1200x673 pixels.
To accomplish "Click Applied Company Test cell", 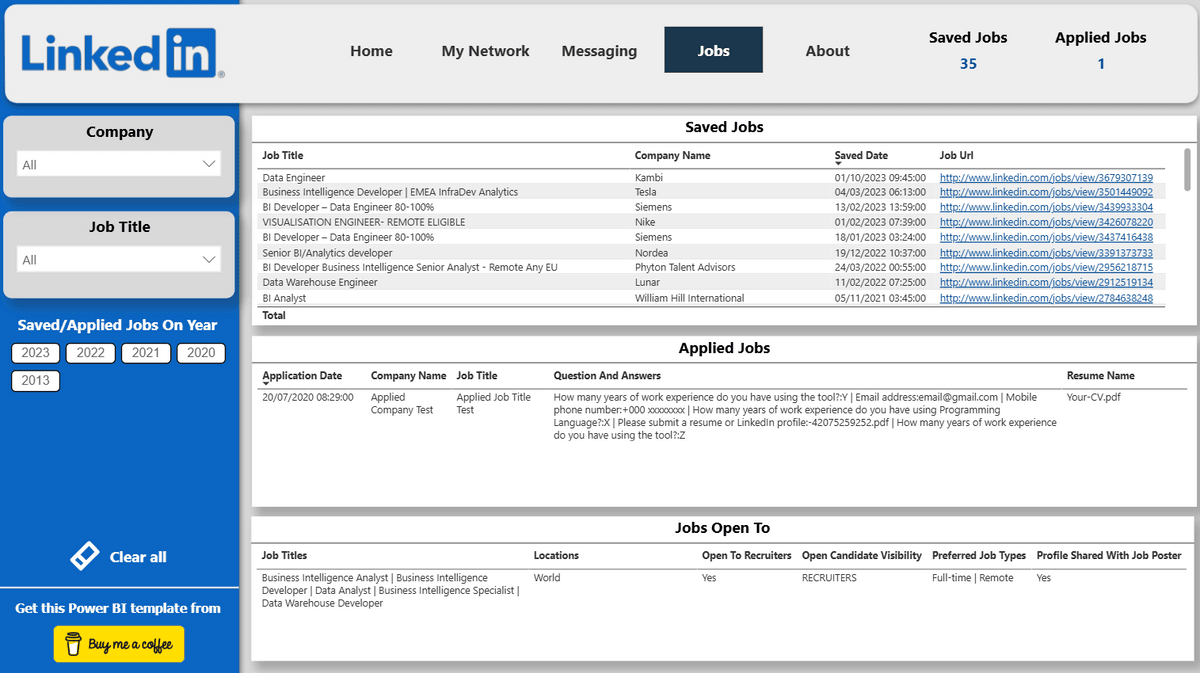I will coord(402,403).
